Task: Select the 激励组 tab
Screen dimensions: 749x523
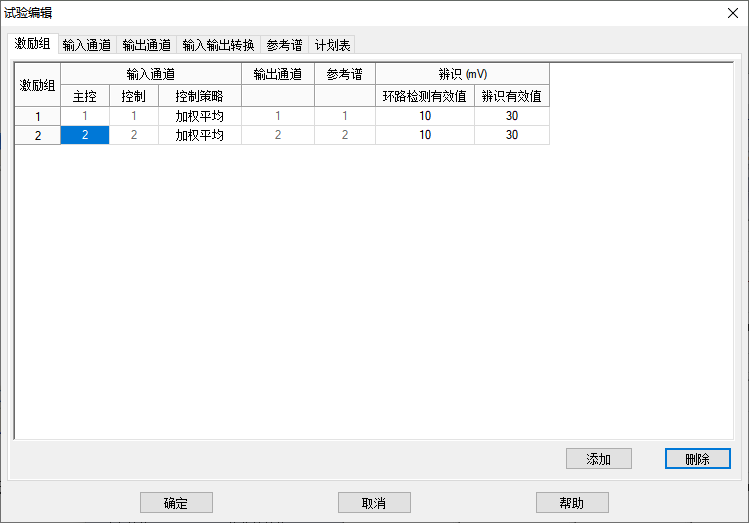Action: pyautogui.click(x=33, y=44)
